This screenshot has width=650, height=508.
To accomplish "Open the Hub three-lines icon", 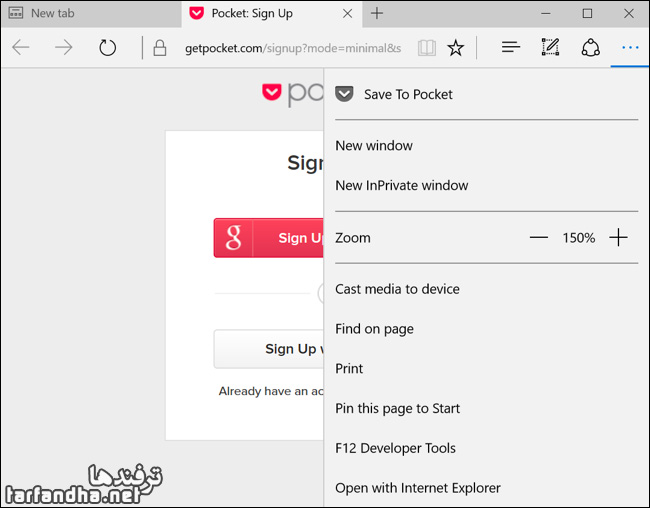I will 510,47.
